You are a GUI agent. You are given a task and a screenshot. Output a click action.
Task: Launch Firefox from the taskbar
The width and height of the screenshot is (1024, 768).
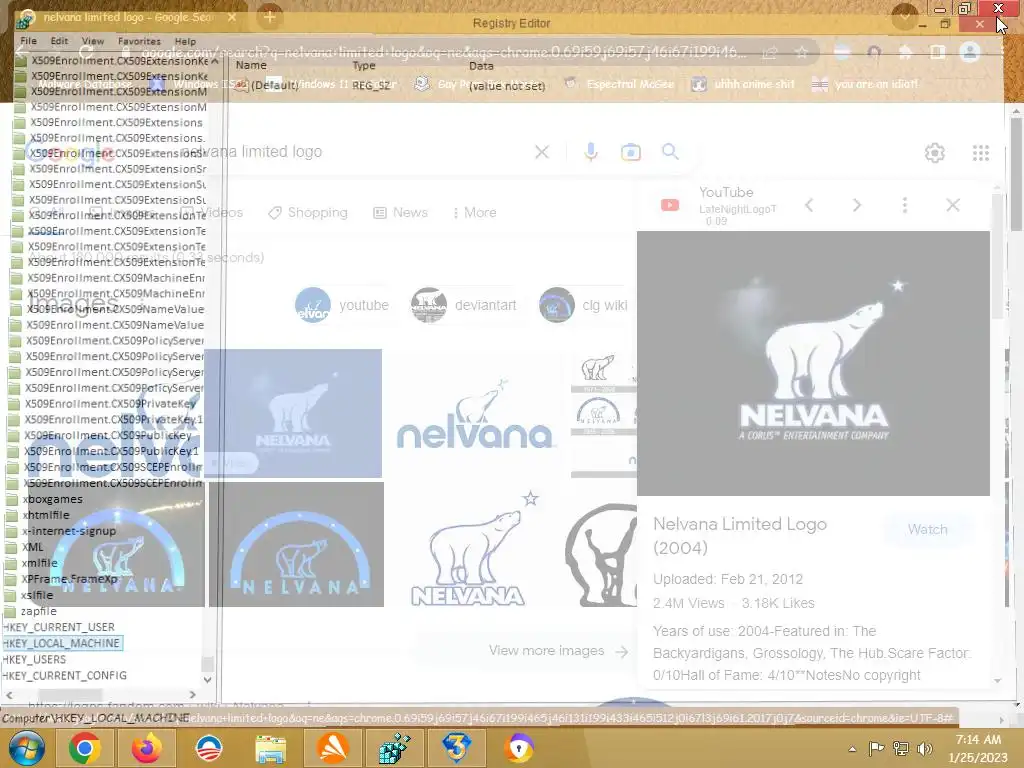(x=146, y=748)
